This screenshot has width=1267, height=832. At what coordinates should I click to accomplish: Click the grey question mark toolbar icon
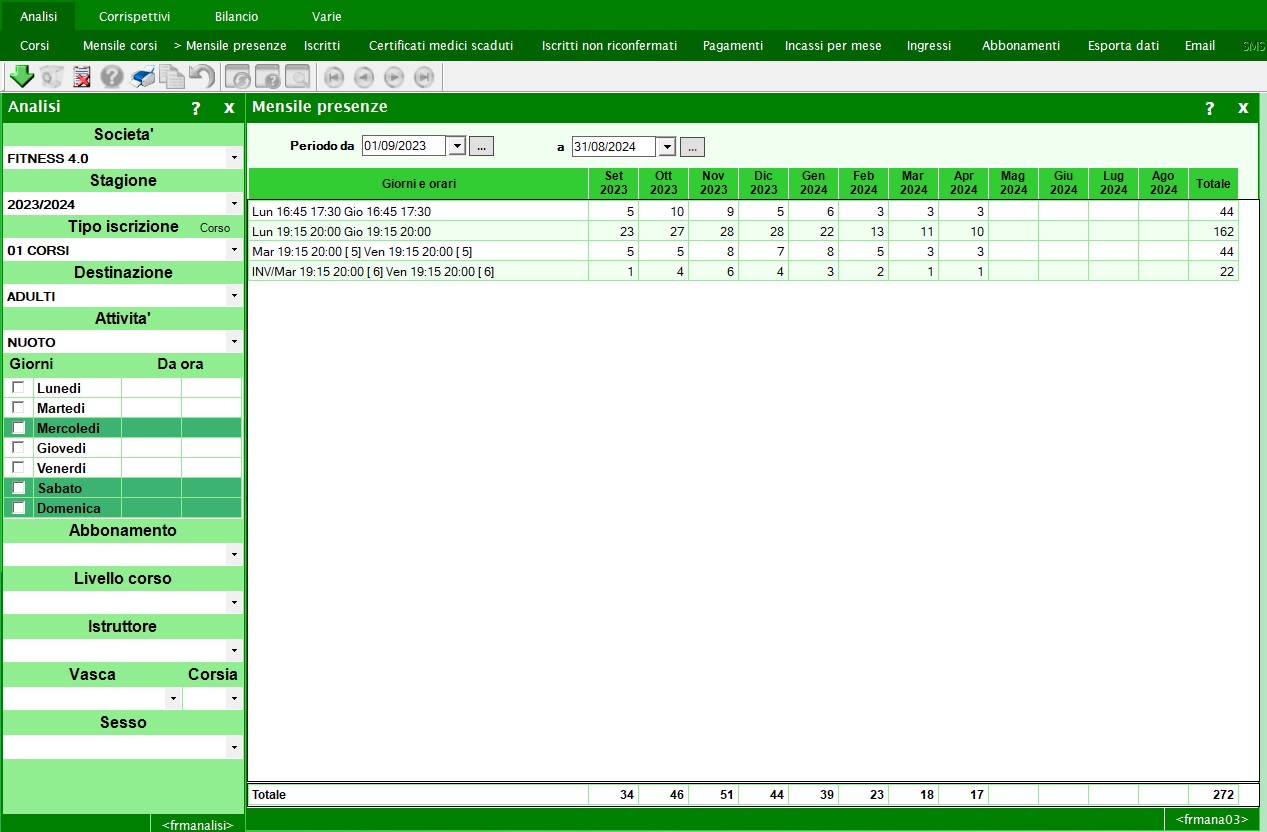(112, 77)
